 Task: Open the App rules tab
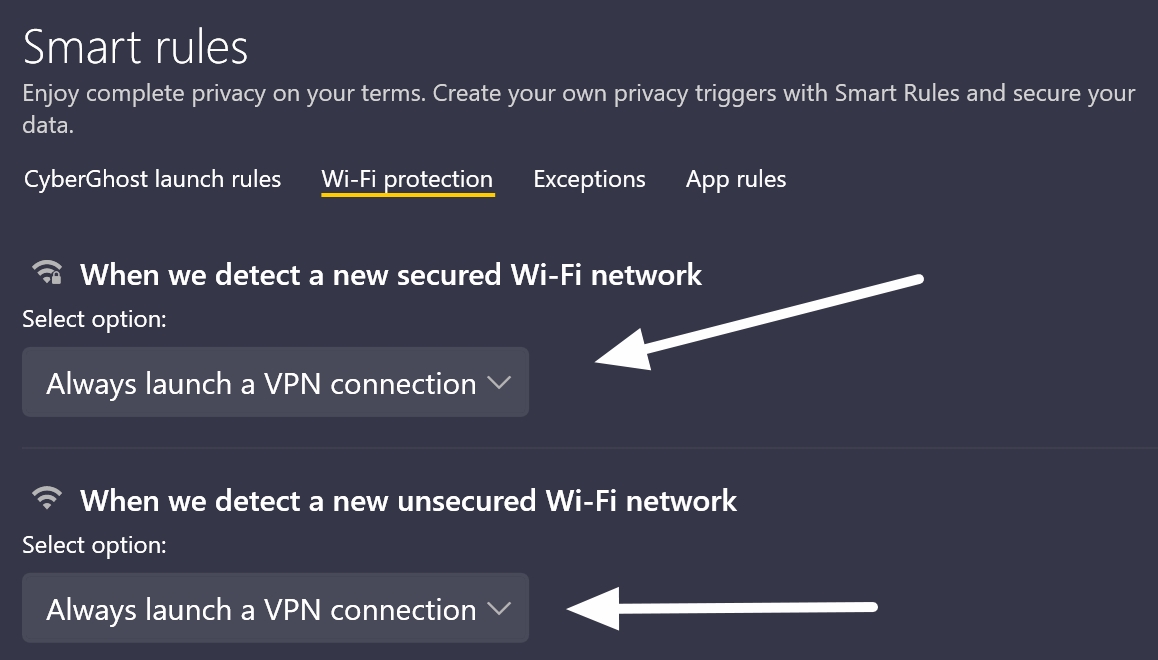click(x=736, y=179)
